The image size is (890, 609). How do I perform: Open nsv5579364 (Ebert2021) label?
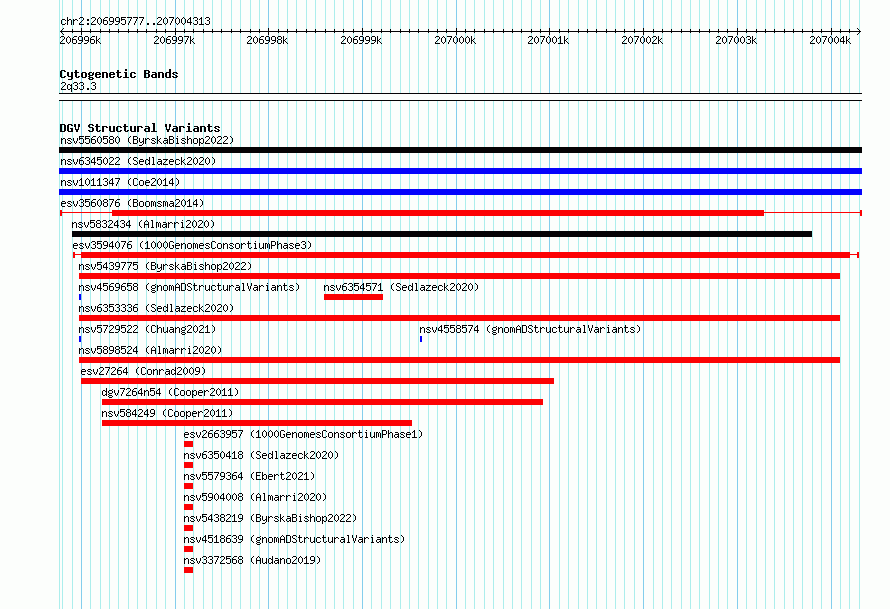[x=249, y=476]
